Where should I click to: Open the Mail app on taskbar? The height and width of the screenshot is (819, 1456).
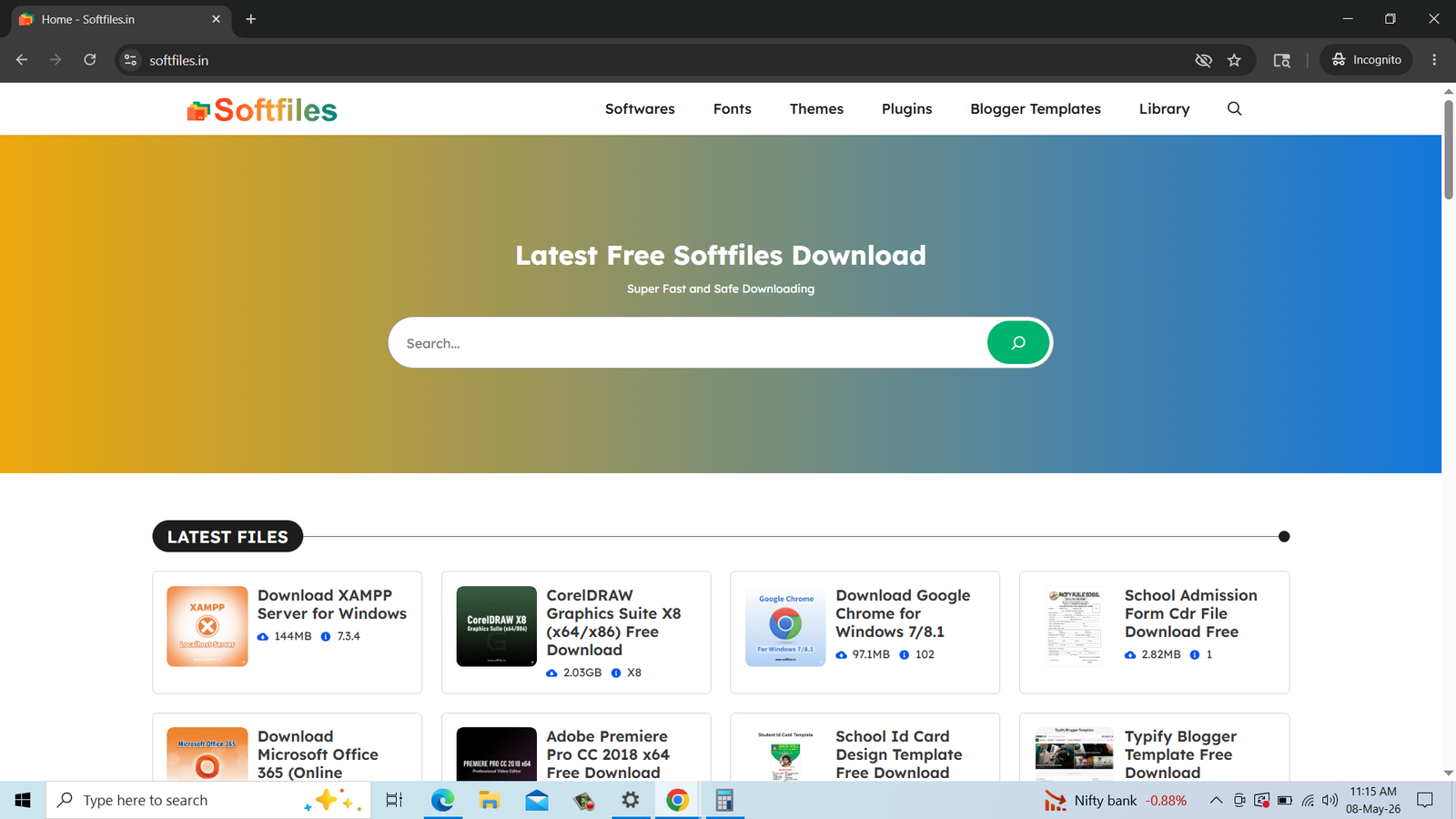tap(537, 800)
